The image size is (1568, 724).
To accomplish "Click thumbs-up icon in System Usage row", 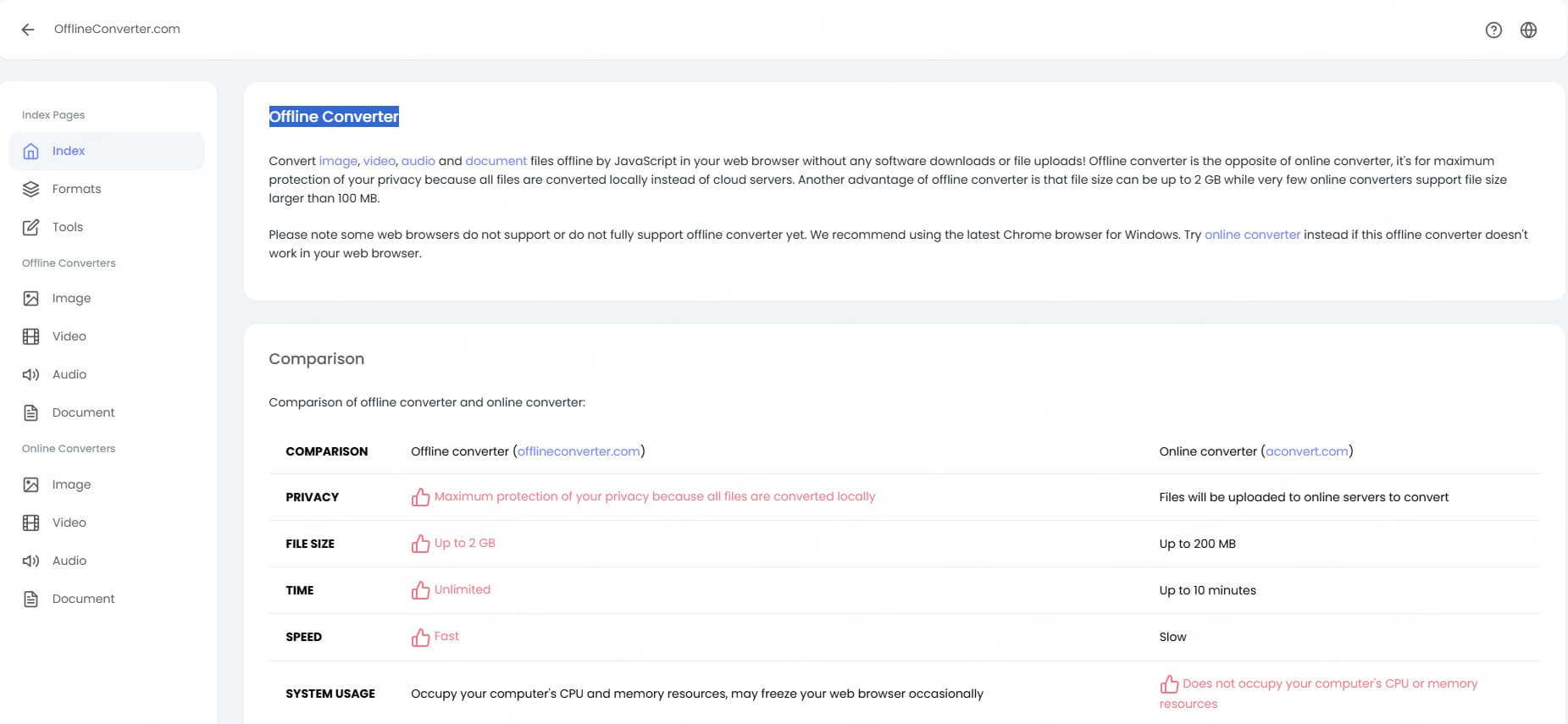I will (x=1169, y=684).
